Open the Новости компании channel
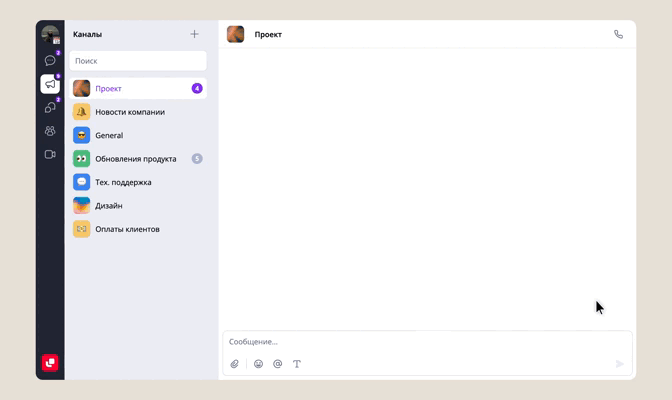672x400 pixels. pos(130,112)
